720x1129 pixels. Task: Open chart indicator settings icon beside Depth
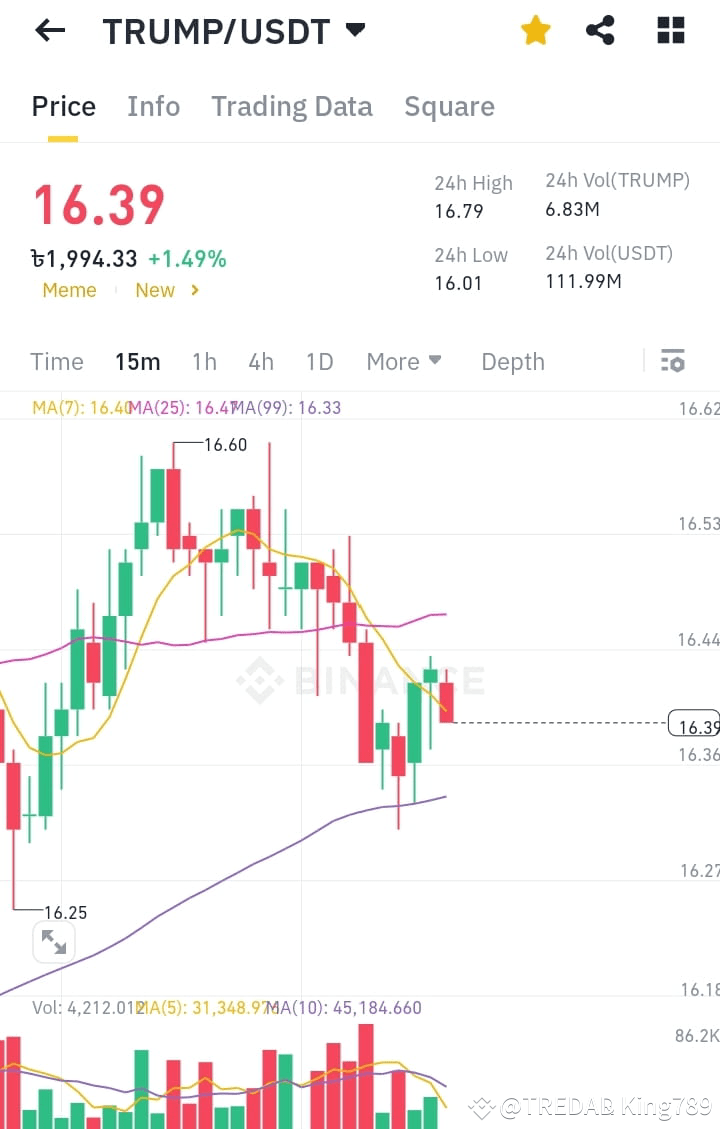point(673,360)
